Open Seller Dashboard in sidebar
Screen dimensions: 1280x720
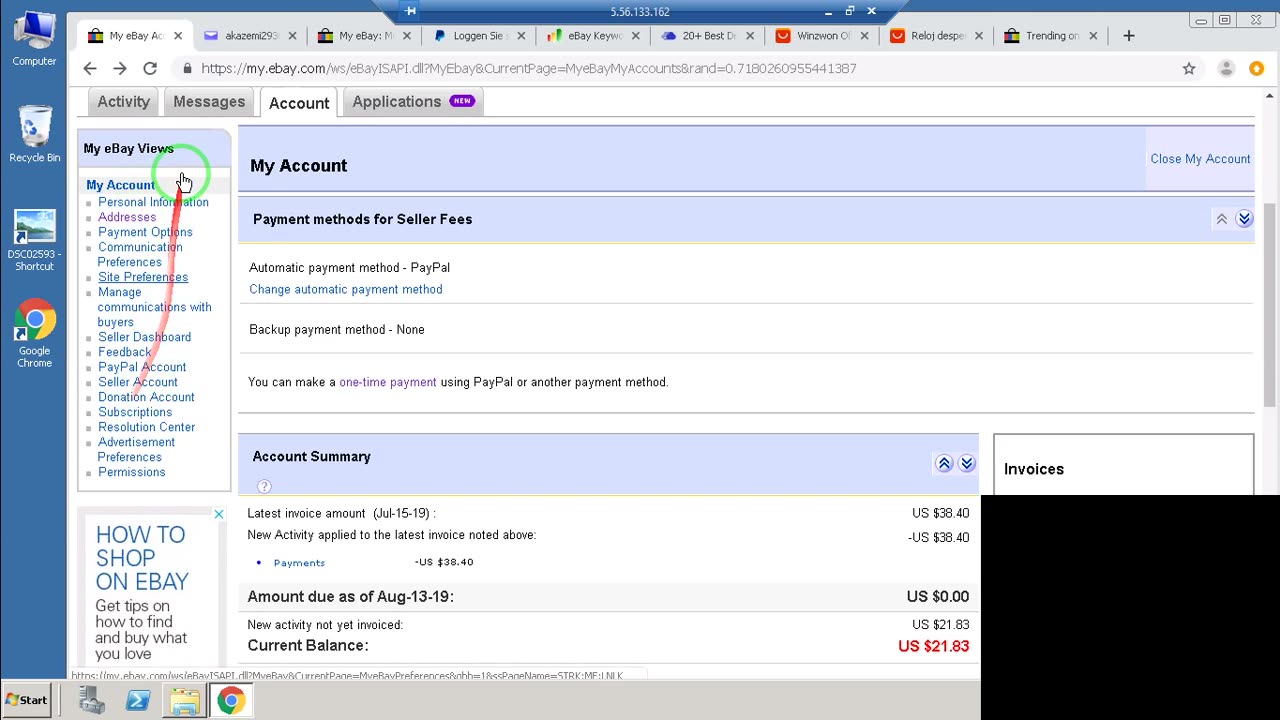coord(144,337)
